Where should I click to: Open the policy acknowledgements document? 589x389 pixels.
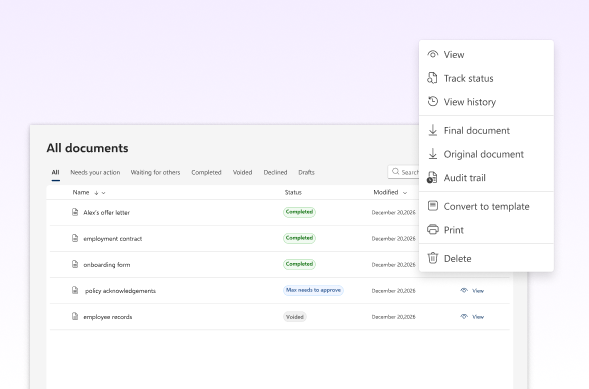tap(120, 291)
